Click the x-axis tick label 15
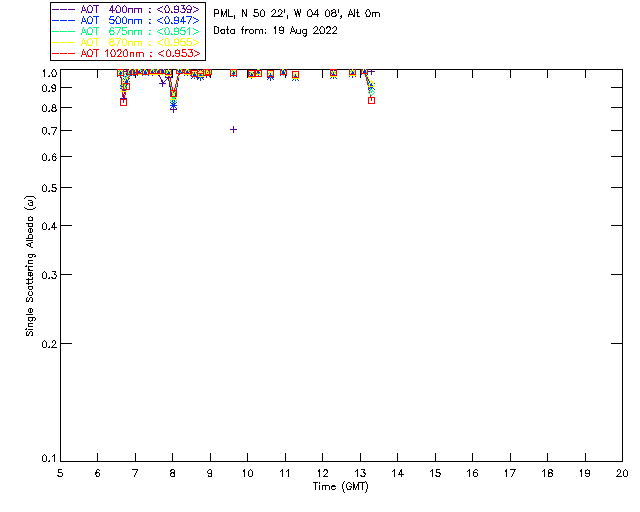 [435, 473]
